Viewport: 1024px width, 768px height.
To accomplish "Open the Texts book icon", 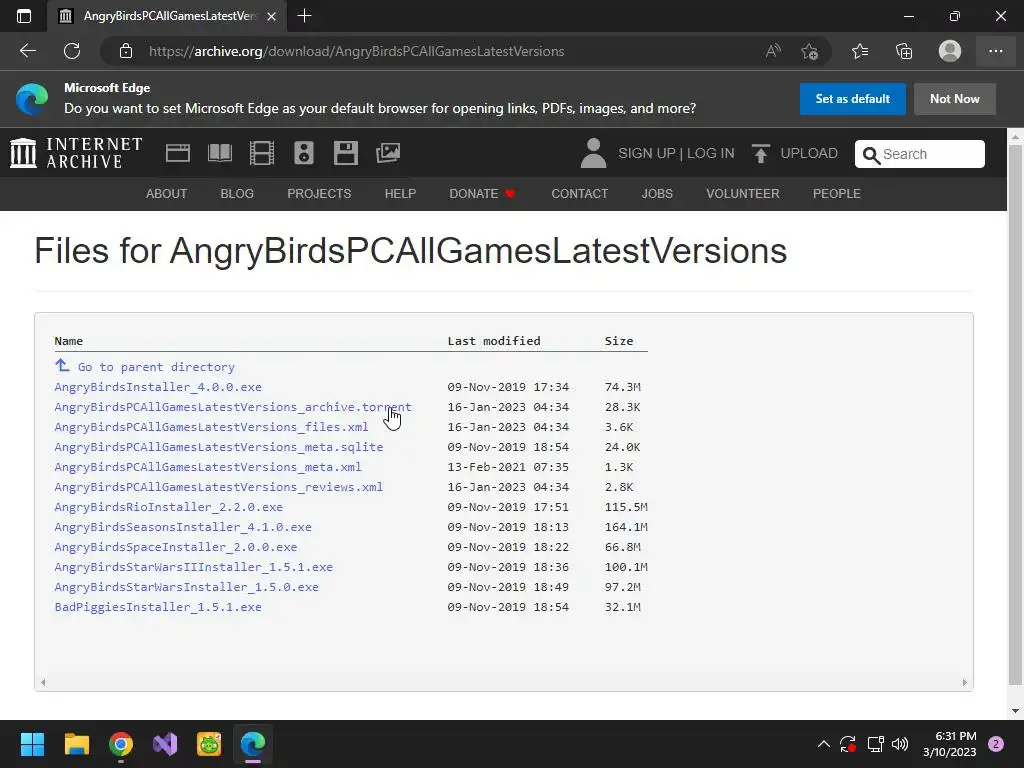I will tap(220, 153).
